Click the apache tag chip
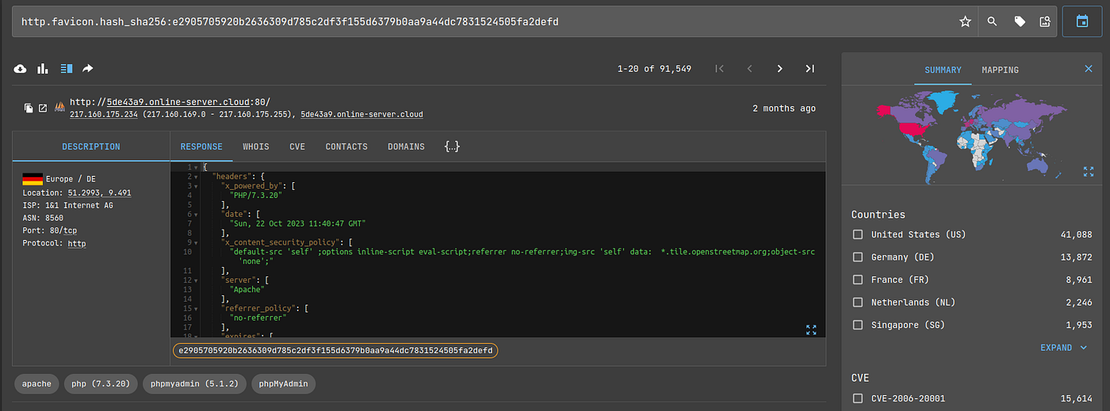The width and height of the screenshot is (1110, 411). (x=36, y=383)
